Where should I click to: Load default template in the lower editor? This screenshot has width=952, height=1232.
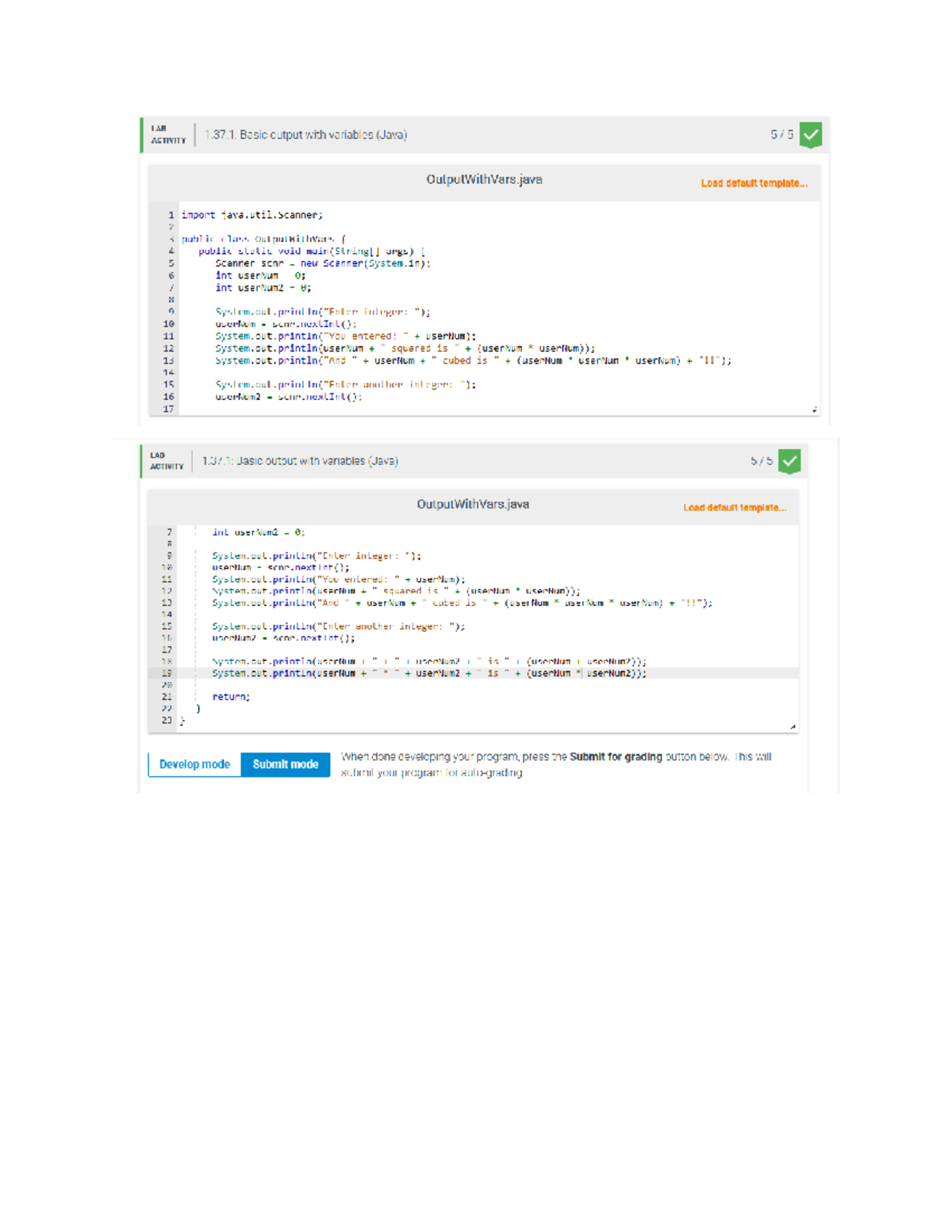point(735,508)
